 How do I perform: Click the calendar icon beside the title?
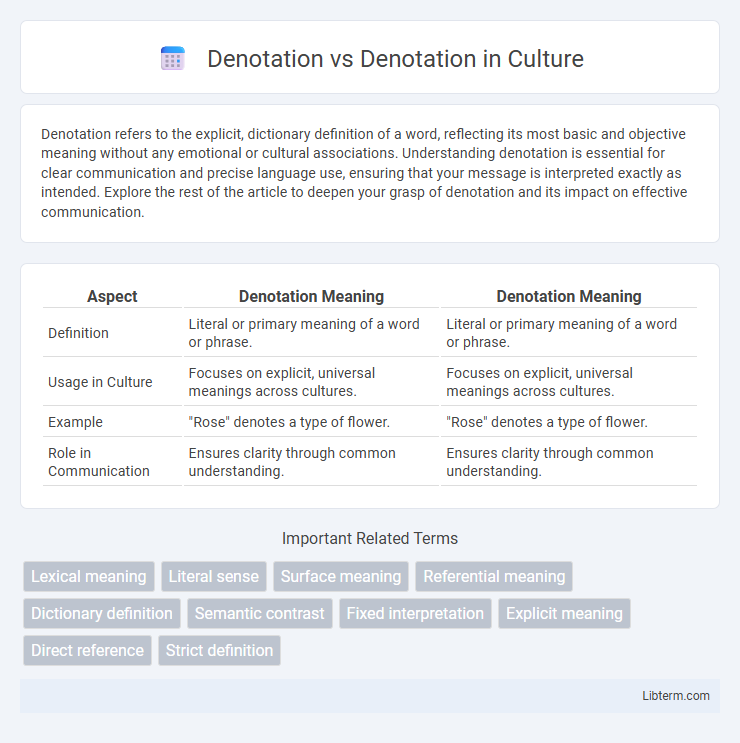172,59
